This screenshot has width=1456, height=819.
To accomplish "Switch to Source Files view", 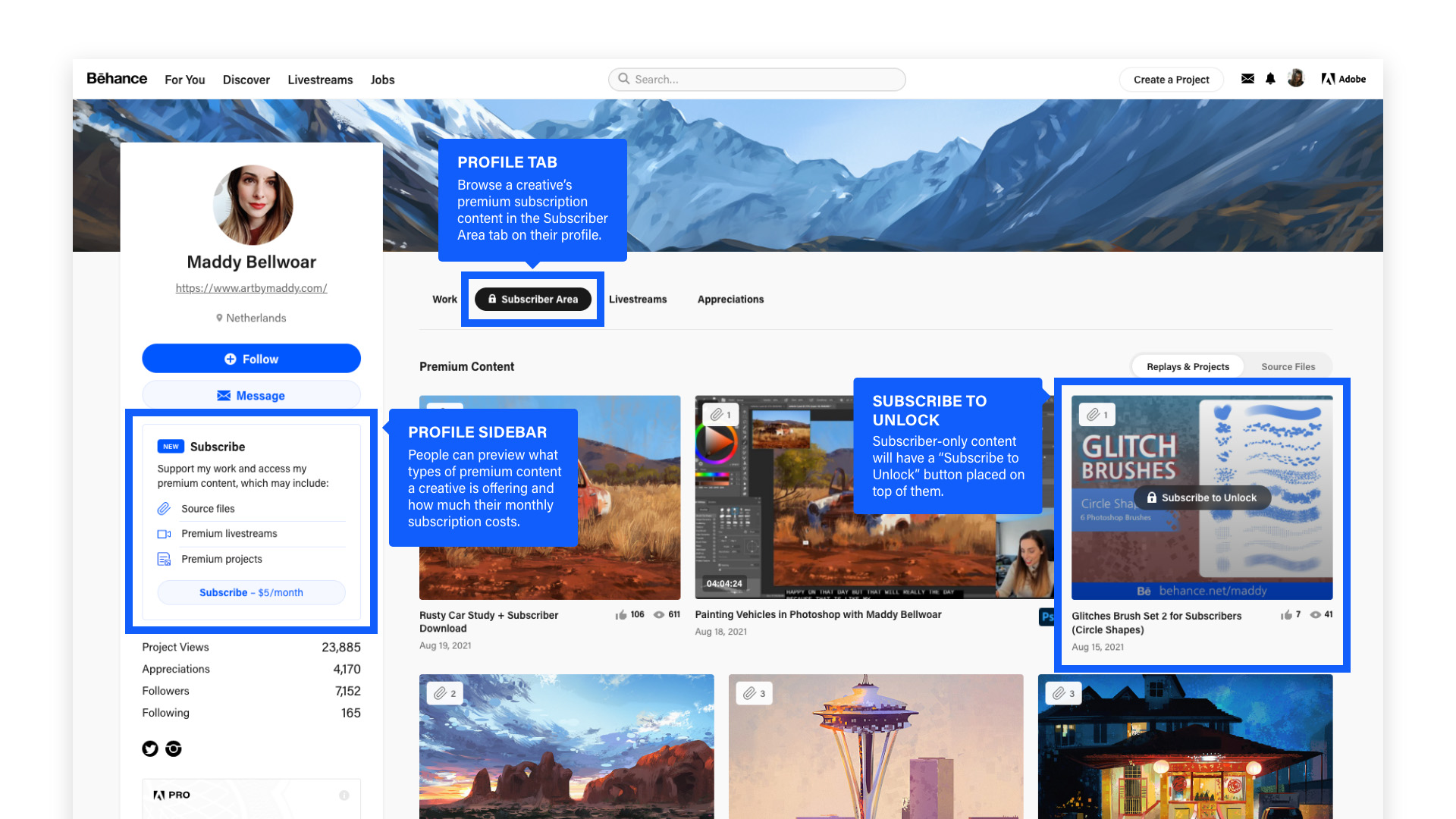I will tap(1288, 366).
